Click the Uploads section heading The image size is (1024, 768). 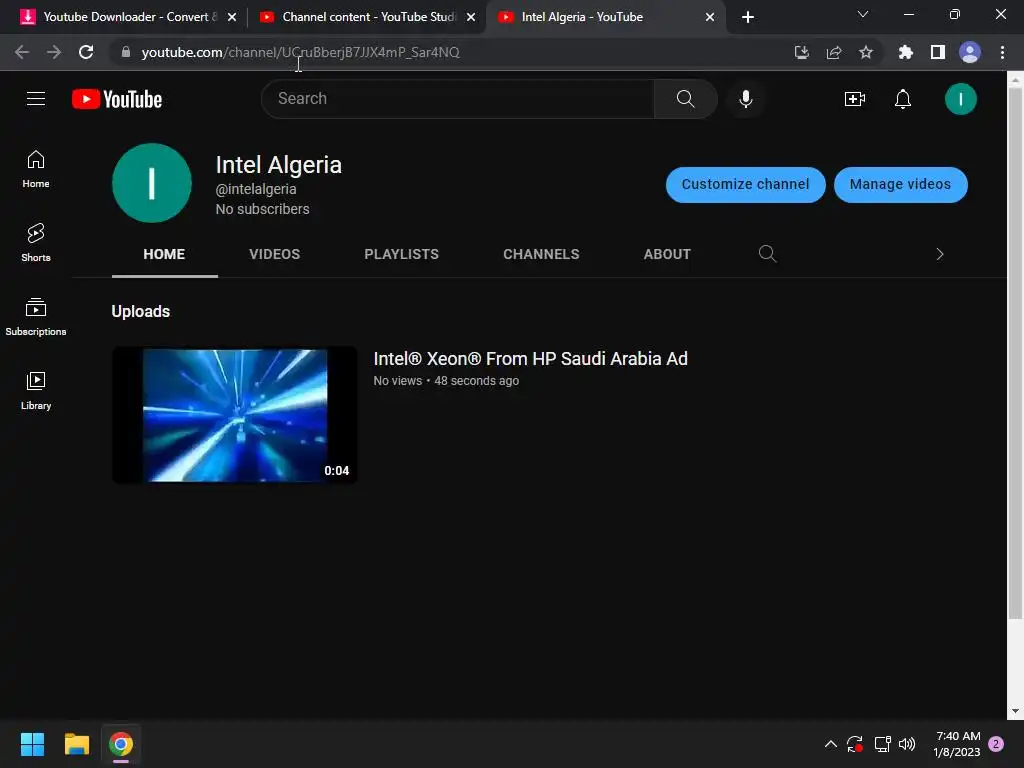click(140, 312)
